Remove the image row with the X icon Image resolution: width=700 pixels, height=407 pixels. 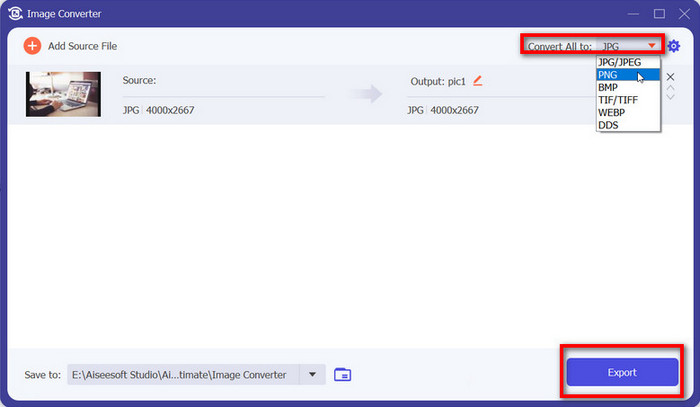(670, 77)
